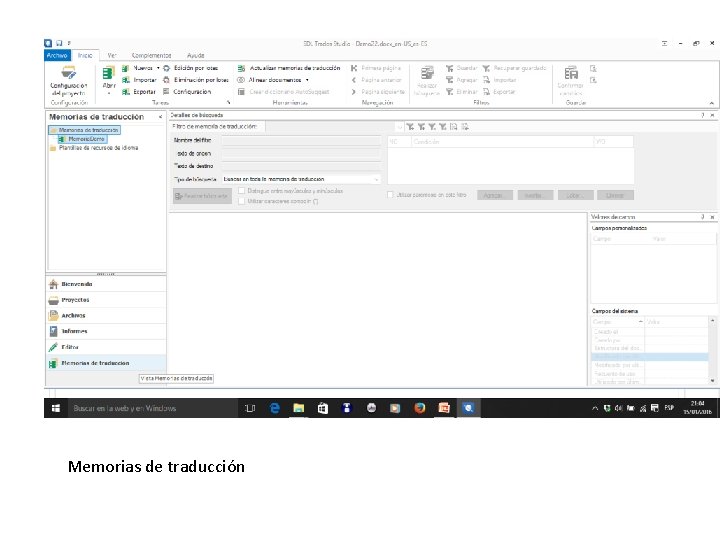Switch to the Complementos tab
The width and height of the screenshot is (720, 540).
(x=151, y=55)
